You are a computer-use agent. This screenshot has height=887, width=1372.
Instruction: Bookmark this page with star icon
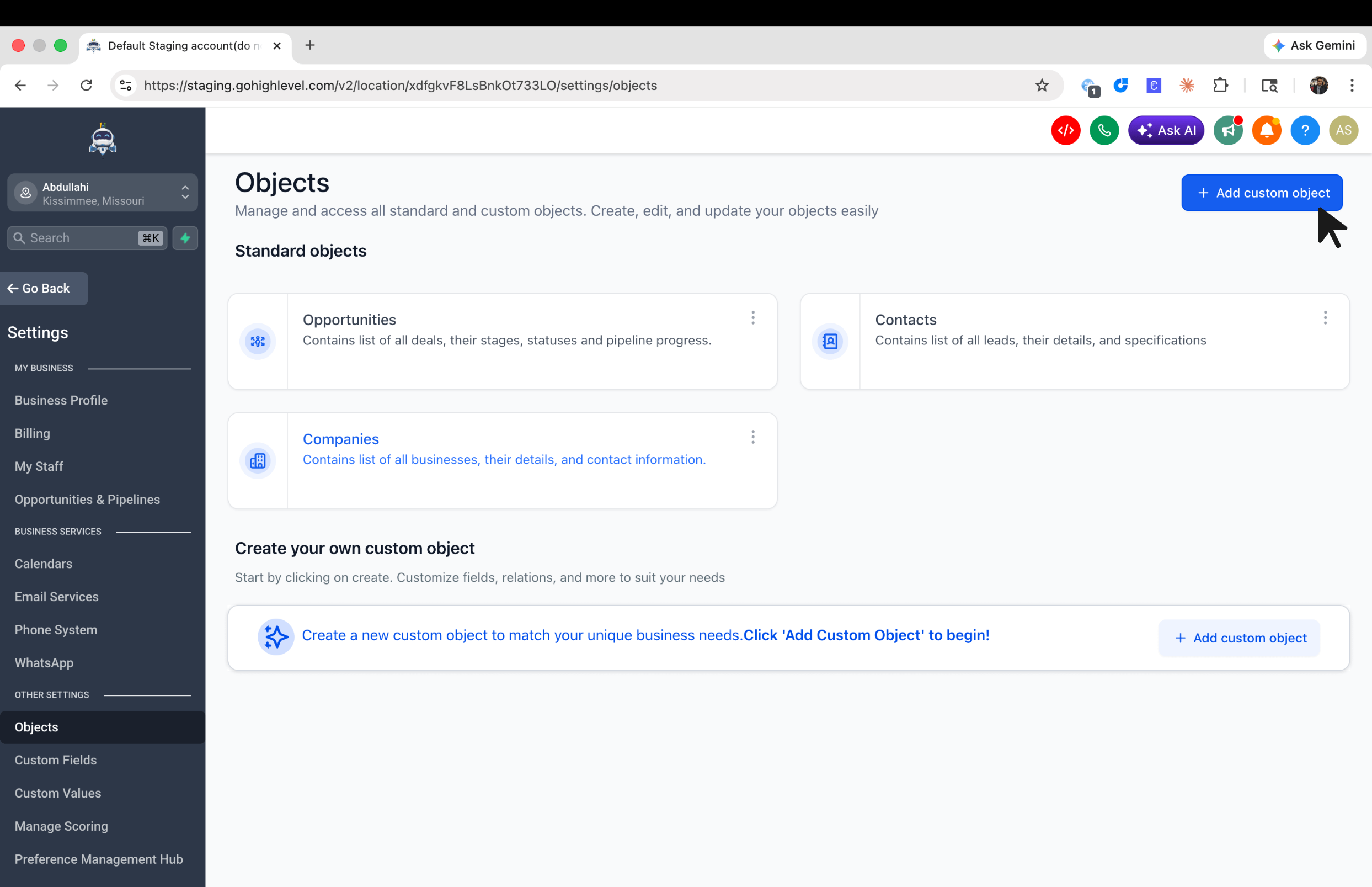coord(1042,85)
